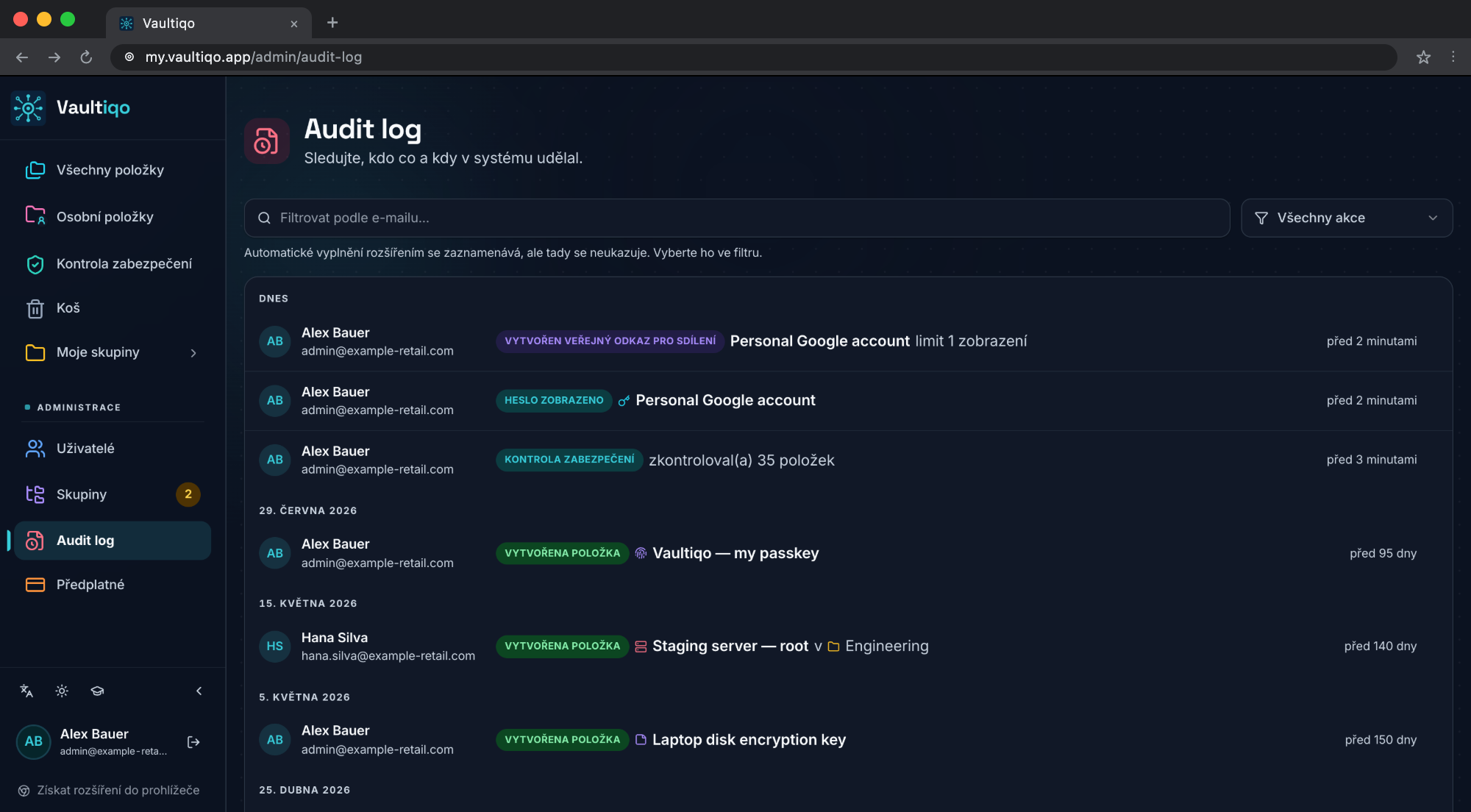This screenshot has height=812, width=1471.
Task: Collapse the sidebar with arrow icon
Action: coord(199,691)
